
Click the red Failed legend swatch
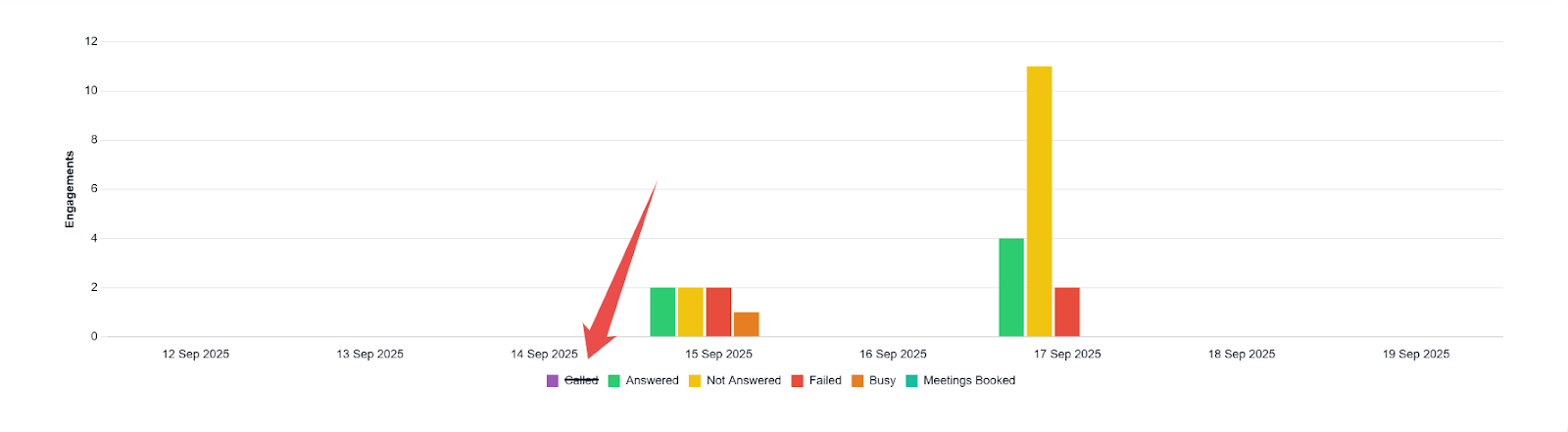798,381
